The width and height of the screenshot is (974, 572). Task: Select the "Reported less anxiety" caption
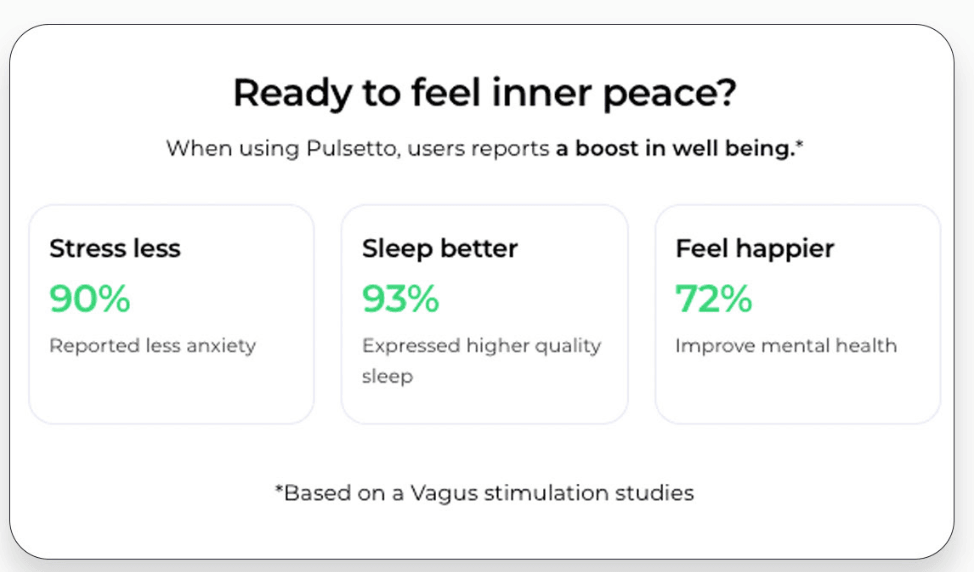click(153, 346)
